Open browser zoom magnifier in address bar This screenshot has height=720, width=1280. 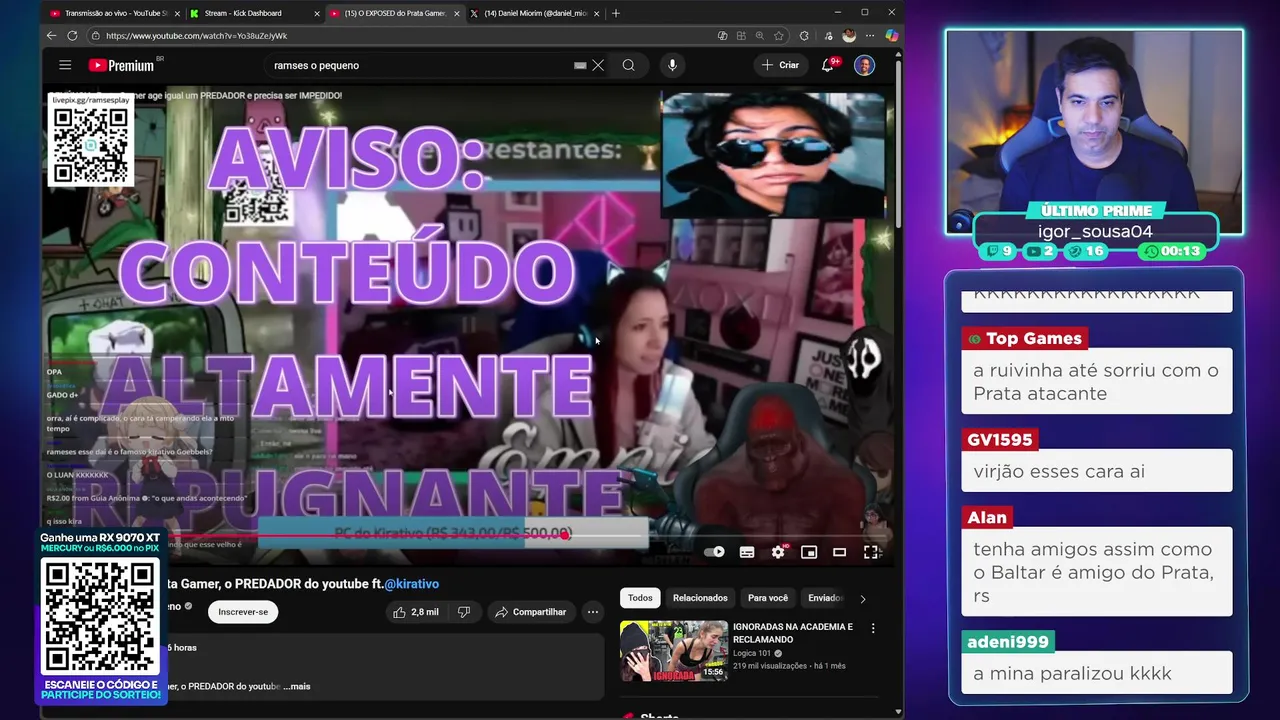(760, 35)
